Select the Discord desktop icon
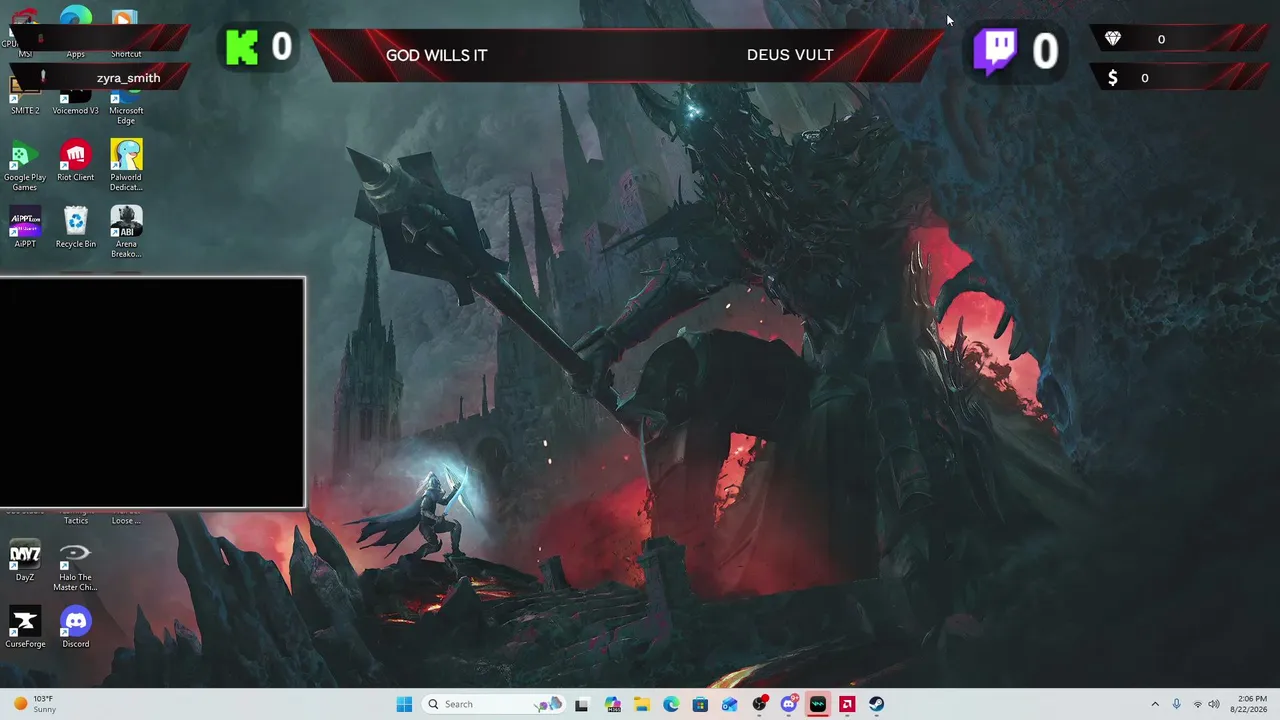Viewport: 1280px width, 720px height. point(75,628)
